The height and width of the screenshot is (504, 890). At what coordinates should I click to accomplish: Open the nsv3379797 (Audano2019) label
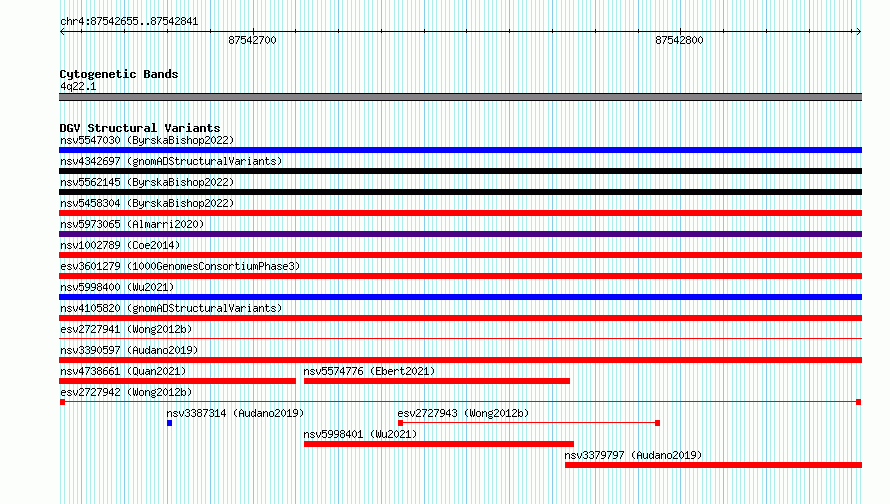tap(633, 455)
